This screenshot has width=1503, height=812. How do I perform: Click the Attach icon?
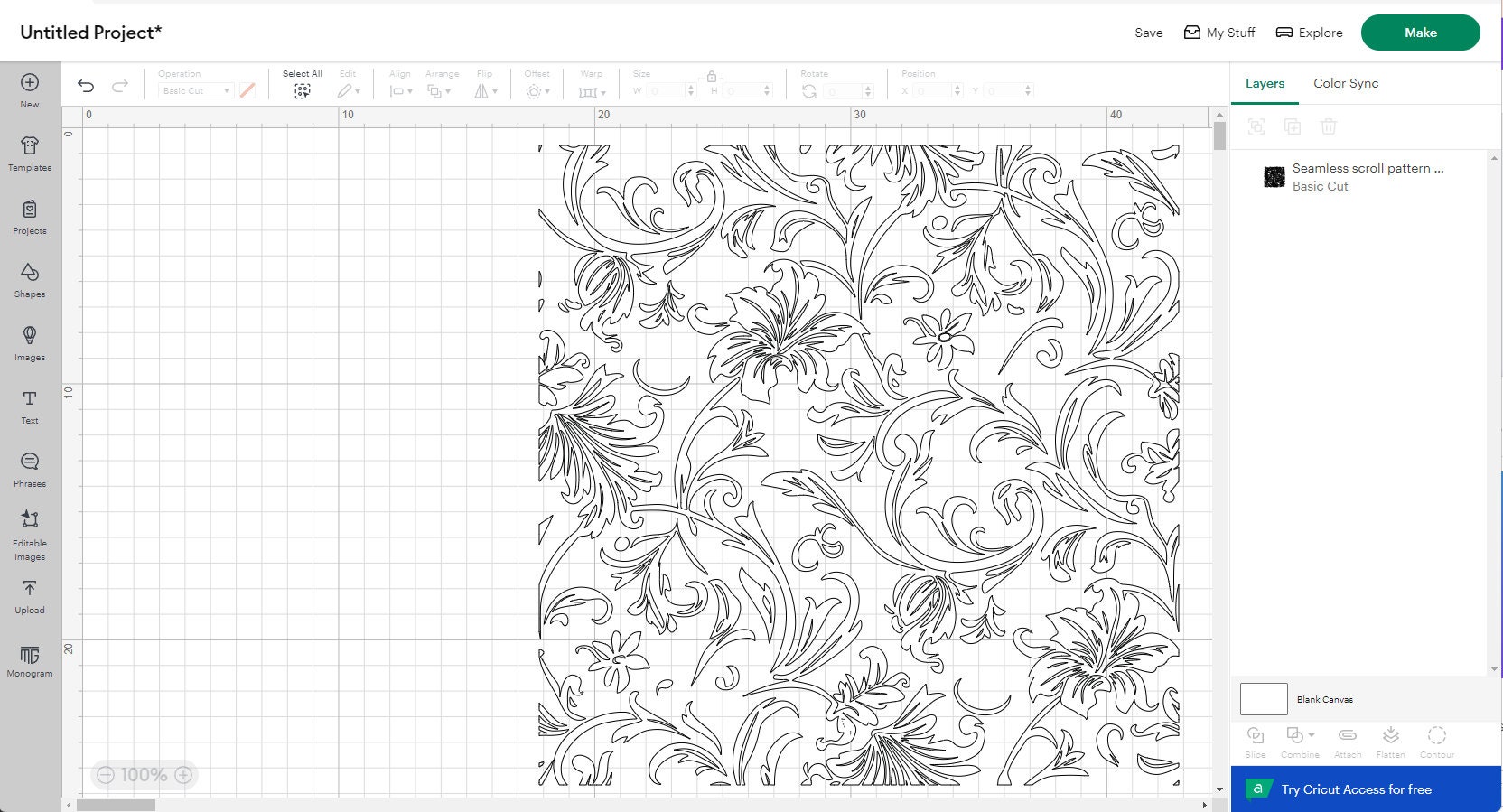coord(1348,735)
